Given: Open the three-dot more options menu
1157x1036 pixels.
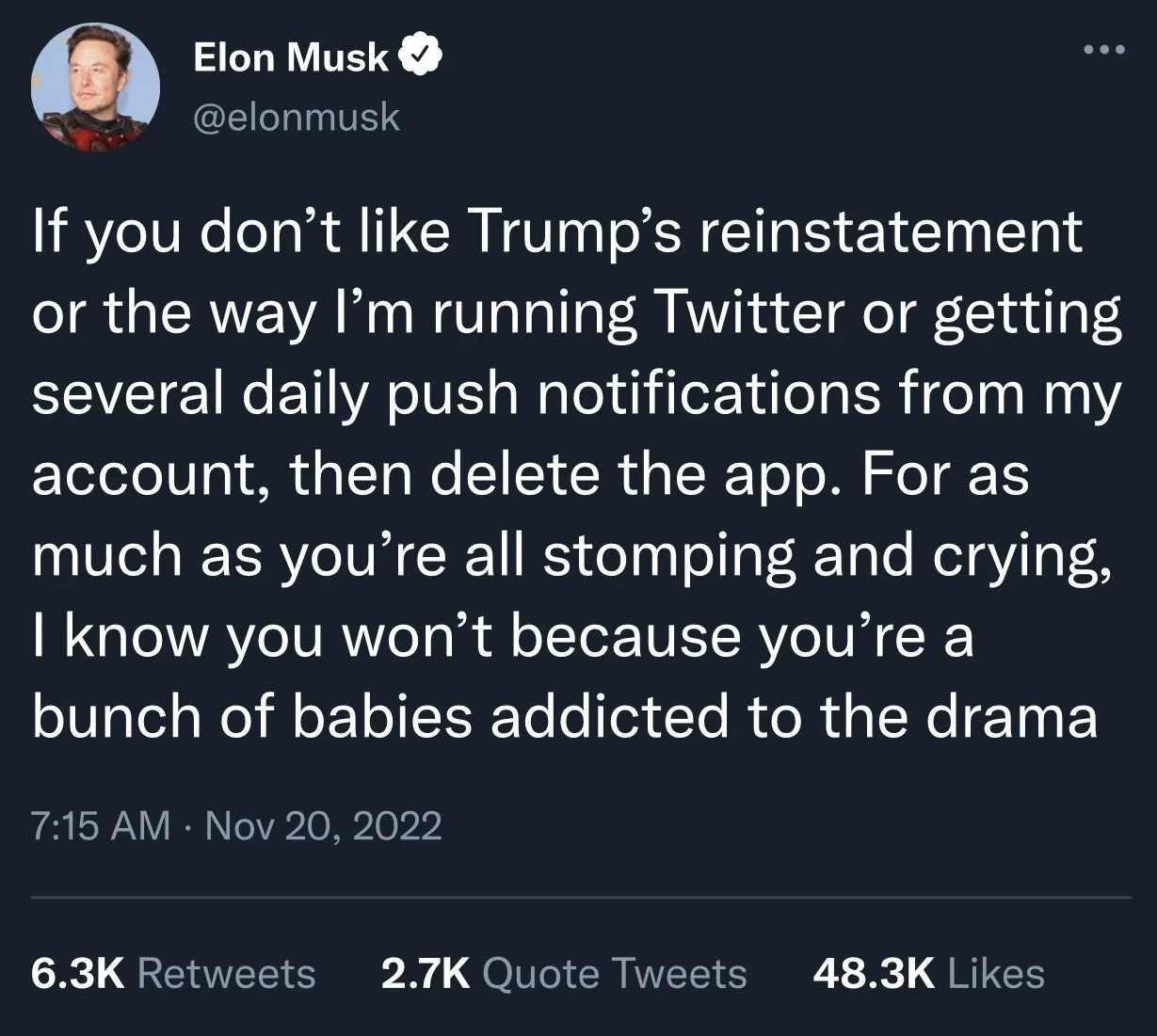Looking at the screenshot, I should coord(1104,50).
